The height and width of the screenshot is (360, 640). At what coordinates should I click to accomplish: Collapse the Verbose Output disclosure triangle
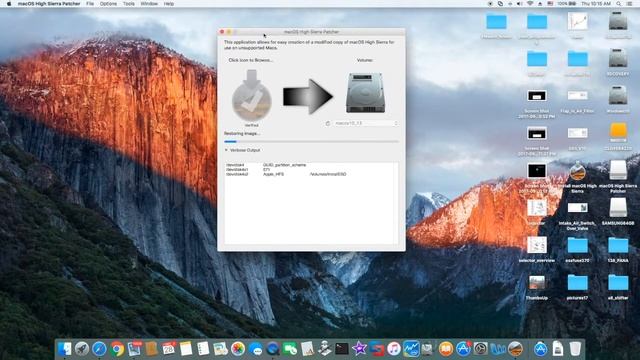click(226, 150)
